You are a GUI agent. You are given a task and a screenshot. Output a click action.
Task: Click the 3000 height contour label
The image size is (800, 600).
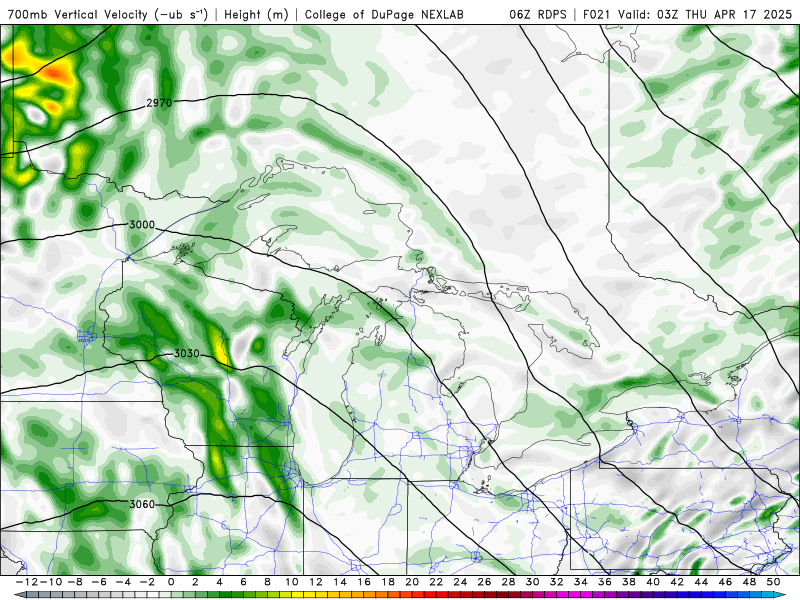(142, 224)
